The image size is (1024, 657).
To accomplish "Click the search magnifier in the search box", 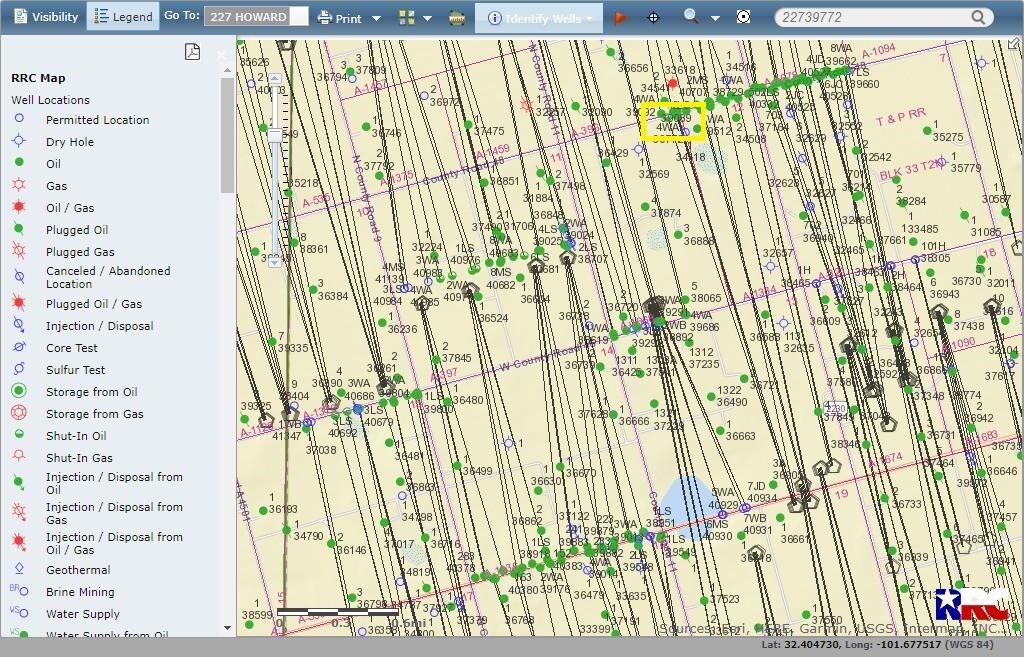I will pyautogui.click(x=978, y=17).
